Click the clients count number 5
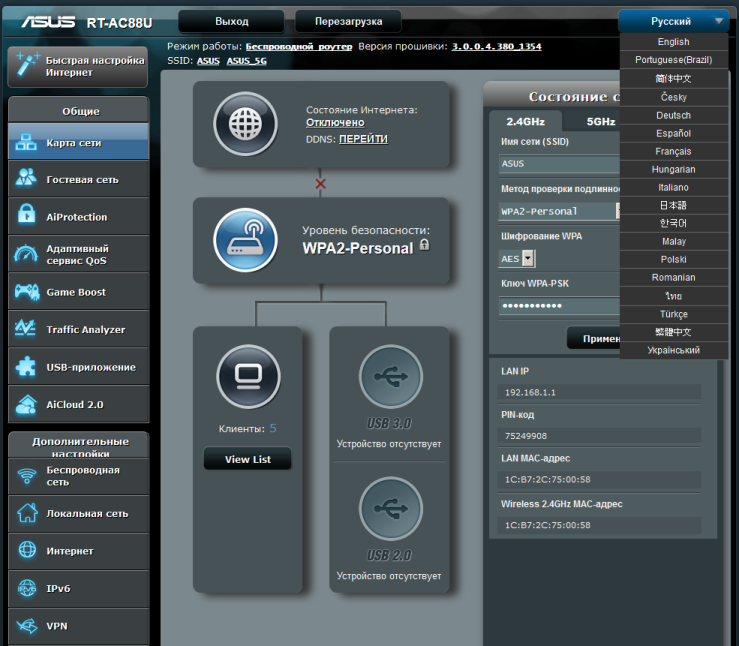 coord(273,428)
